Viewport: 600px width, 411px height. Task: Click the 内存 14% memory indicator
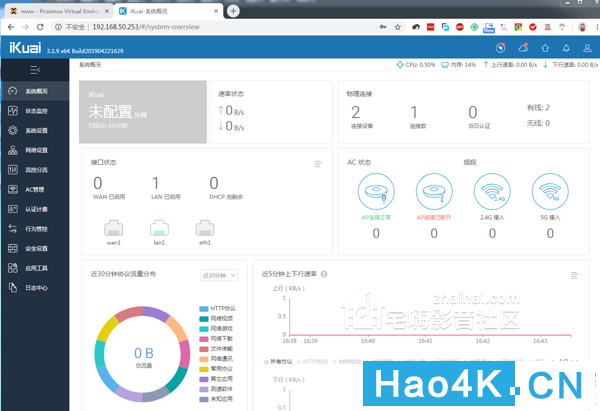coord(458,65)
